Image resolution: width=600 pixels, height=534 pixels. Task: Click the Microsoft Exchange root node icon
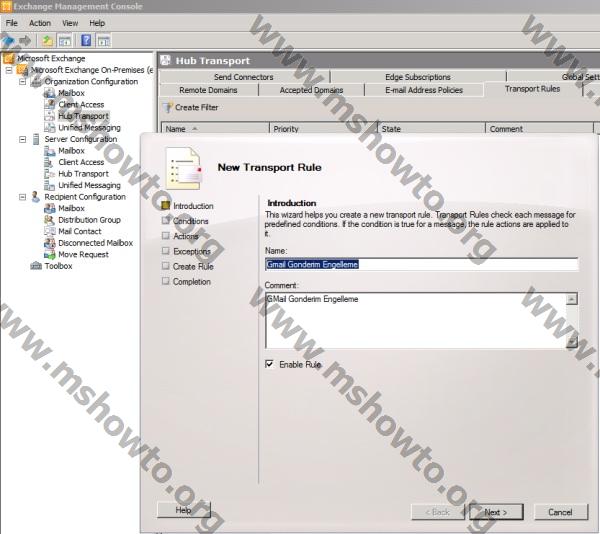pos(9,59)
